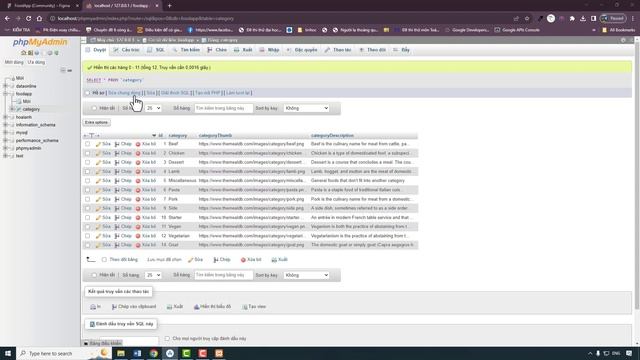Expand the information_schema database node
640x360 pixels.
click(x=5, y=125)
